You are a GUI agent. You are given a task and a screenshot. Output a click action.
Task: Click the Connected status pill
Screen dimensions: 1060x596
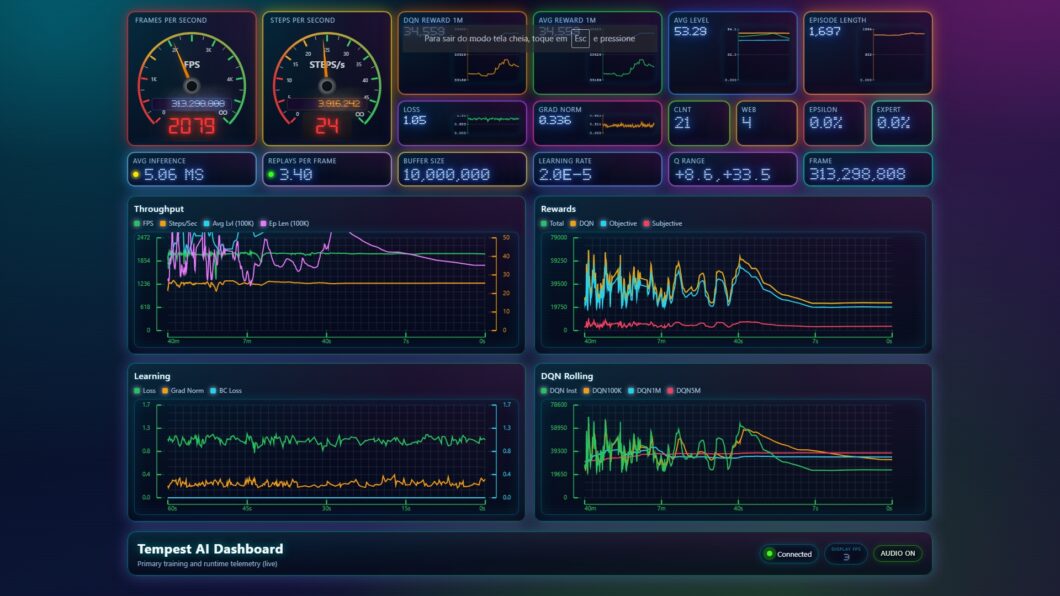(x=788, y=553)
